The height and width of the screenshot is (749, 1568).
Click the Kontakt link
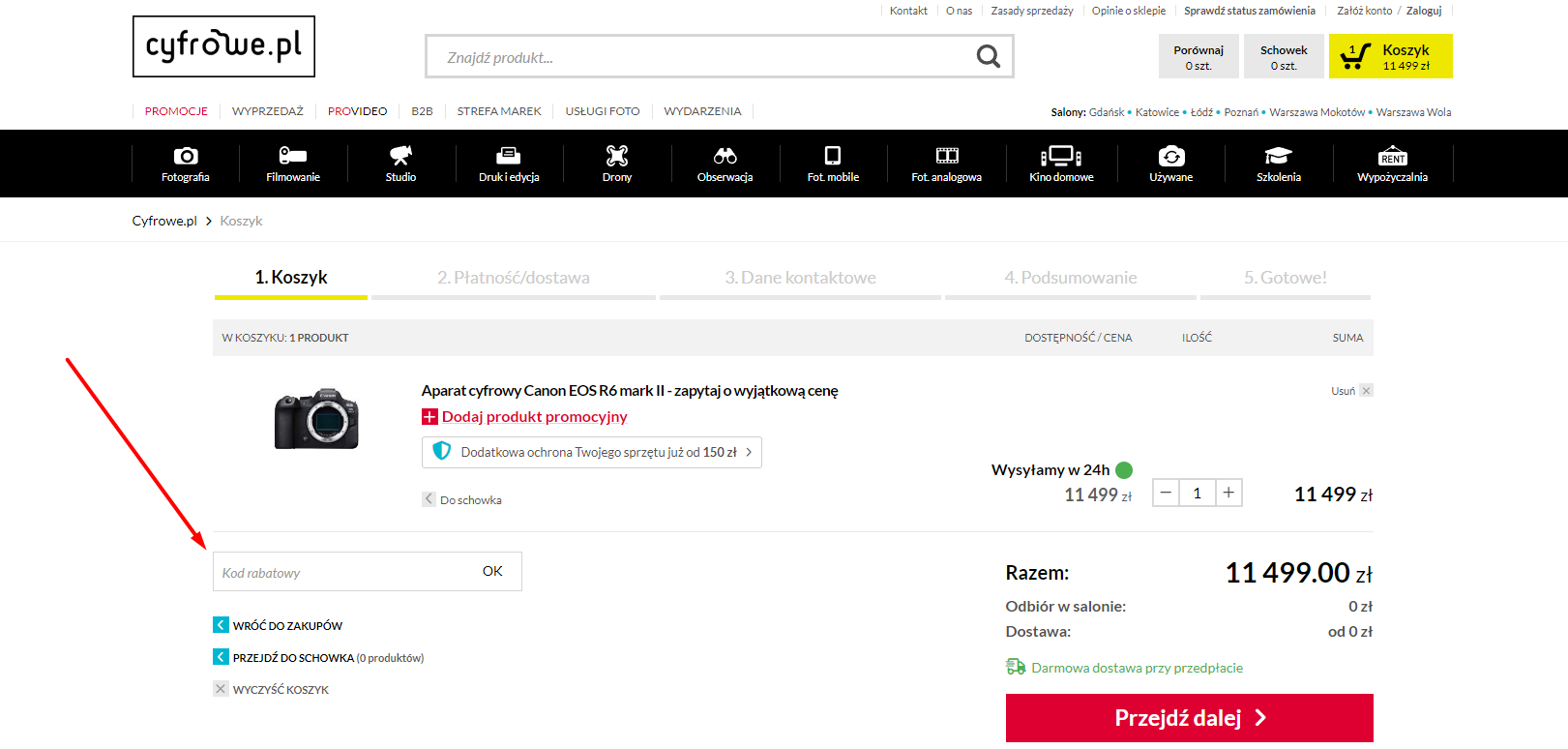tap(908, 11)
